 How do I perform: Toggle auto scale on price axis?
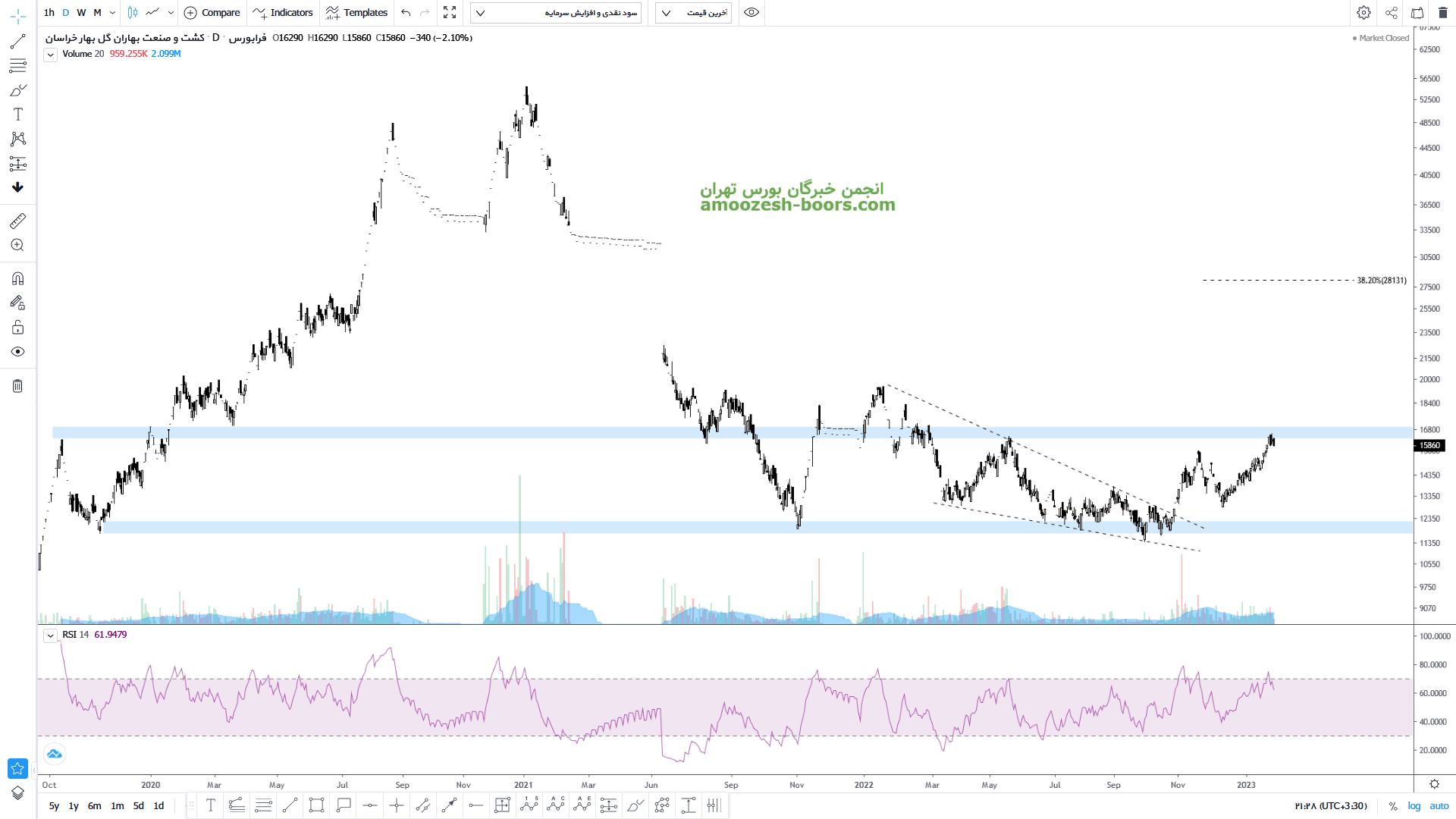pos(1439,806)
